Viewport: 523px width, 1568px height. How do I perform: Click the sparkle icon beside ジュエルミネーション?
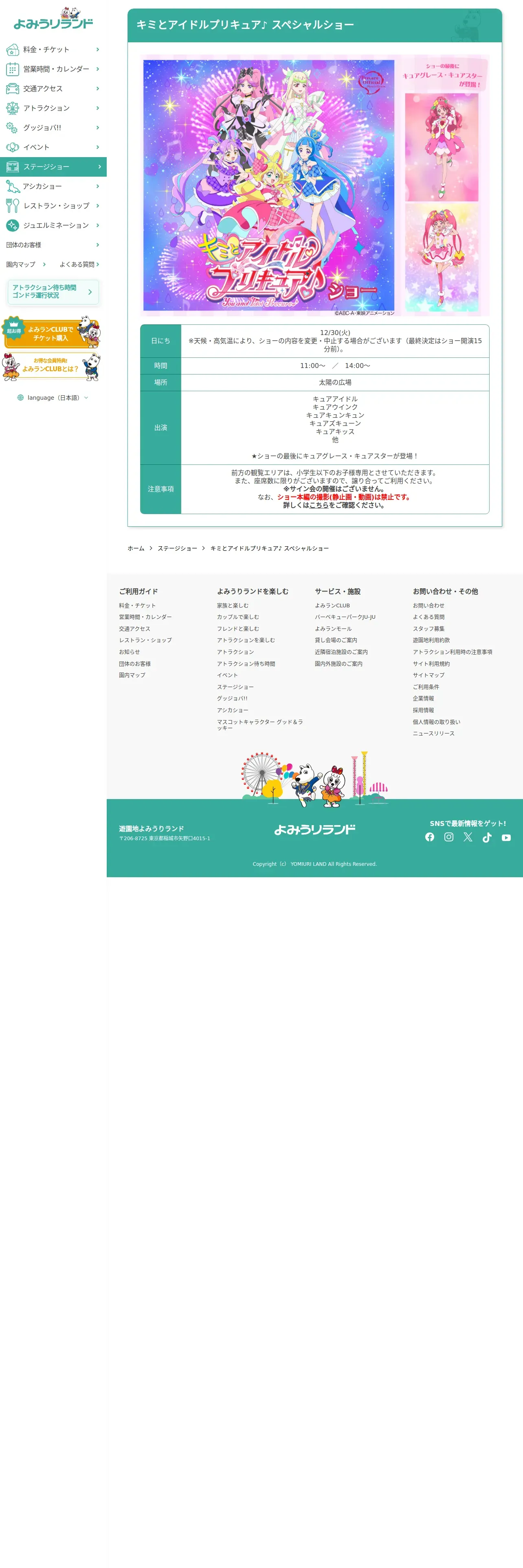pyautogui.click(x=12, y=225)
